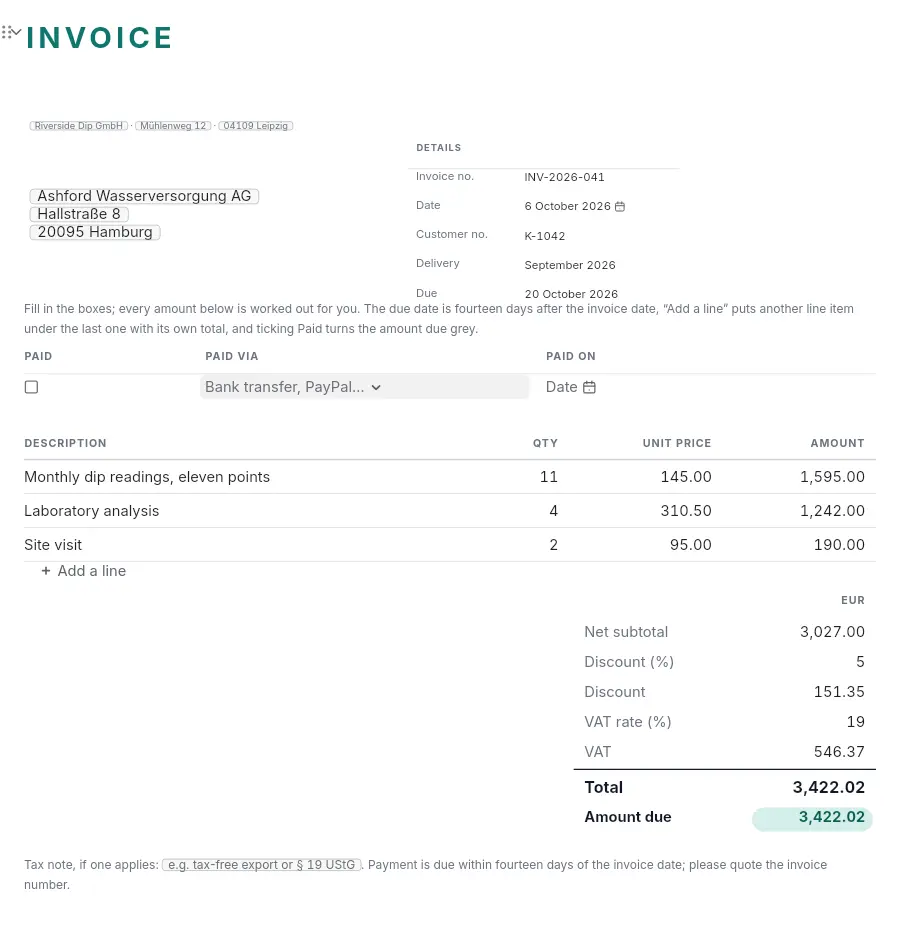Open calendar icon next to 6 October 2026
Viewport: 900px width, 940px height.
[x=620, y=206]
